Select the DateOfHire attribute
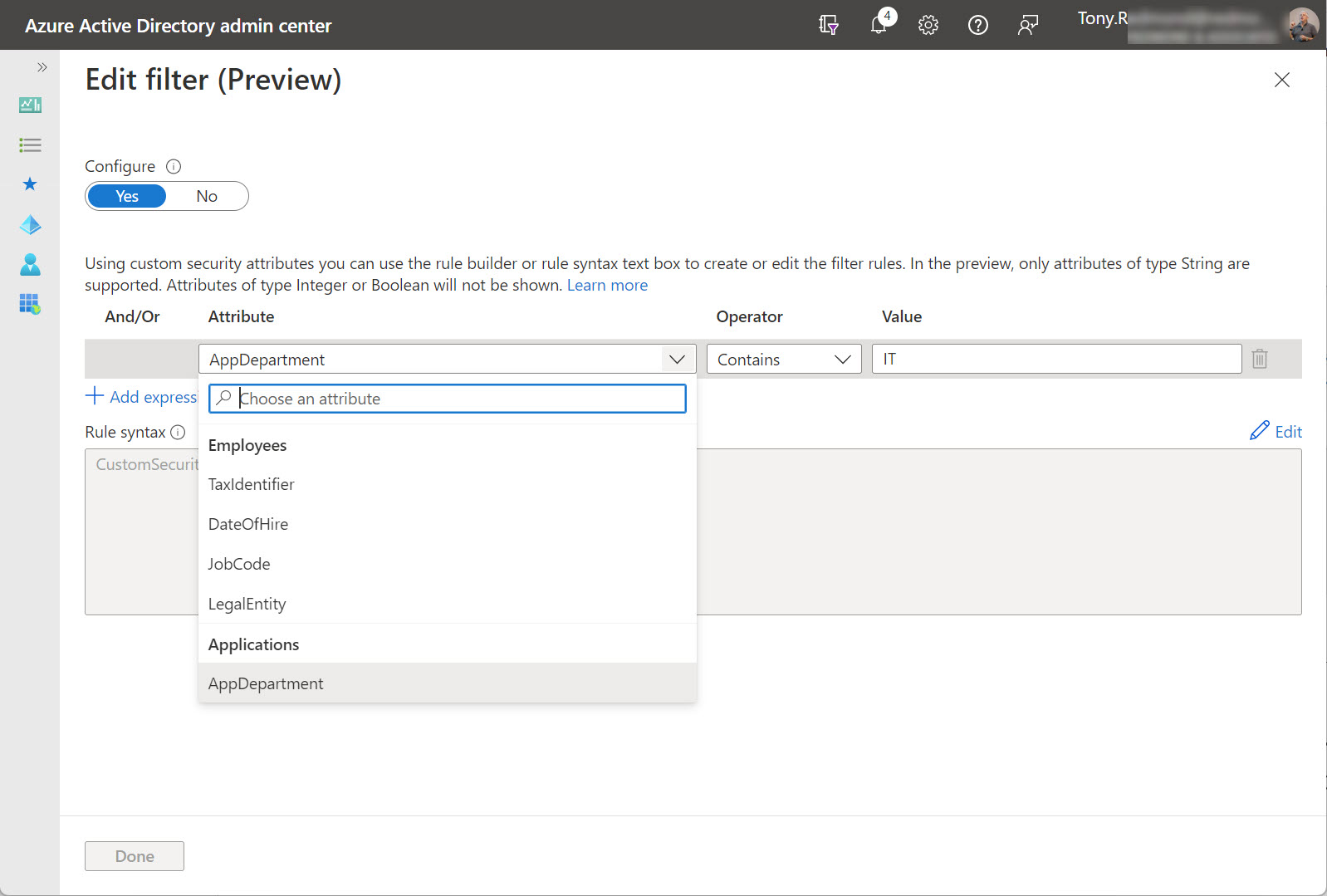The height and width of the screenshot is (896, 1327). pyautogui.click(x=448, y=524)
